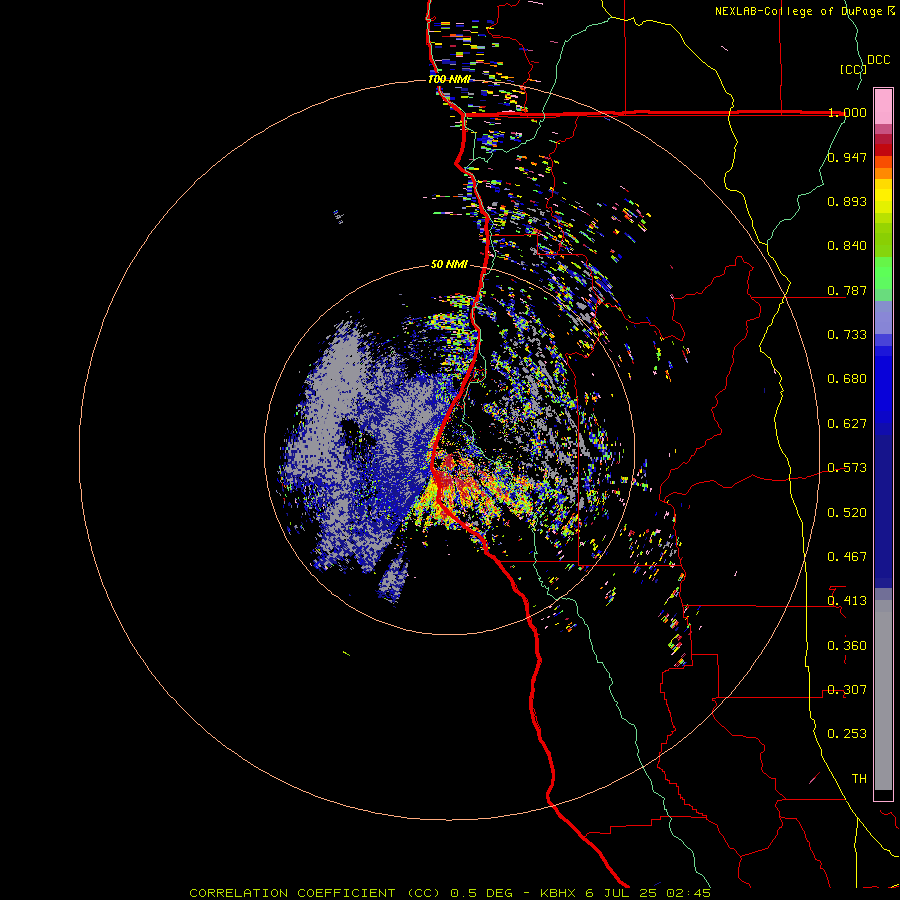
Task: Click the 0.307 scale value
Action: tap(847, 690)
